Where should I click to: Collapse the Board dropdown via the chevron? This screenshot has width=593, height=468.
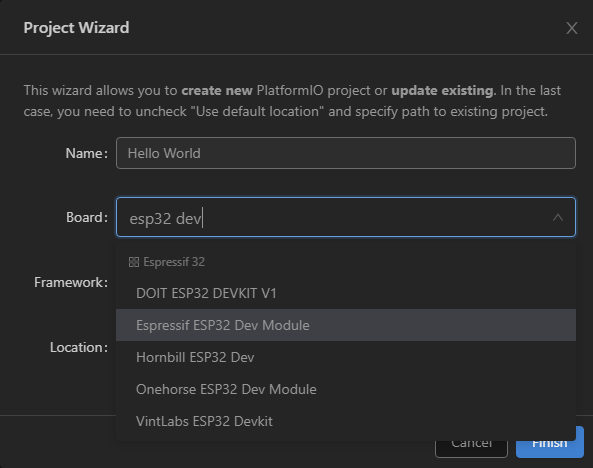(557, 218)
